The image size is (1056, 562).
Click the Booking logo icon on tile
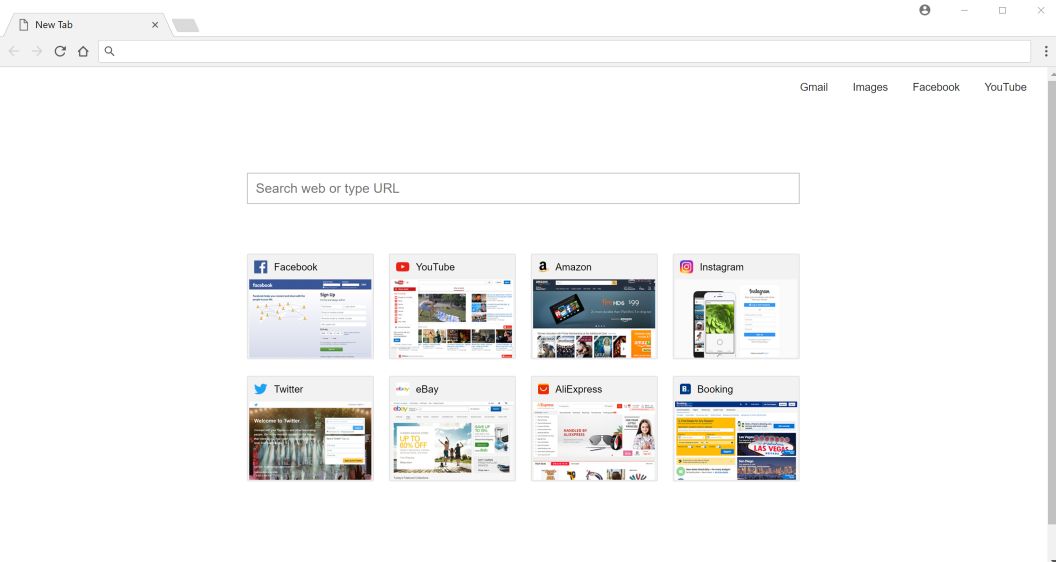(x=686, y=389)
